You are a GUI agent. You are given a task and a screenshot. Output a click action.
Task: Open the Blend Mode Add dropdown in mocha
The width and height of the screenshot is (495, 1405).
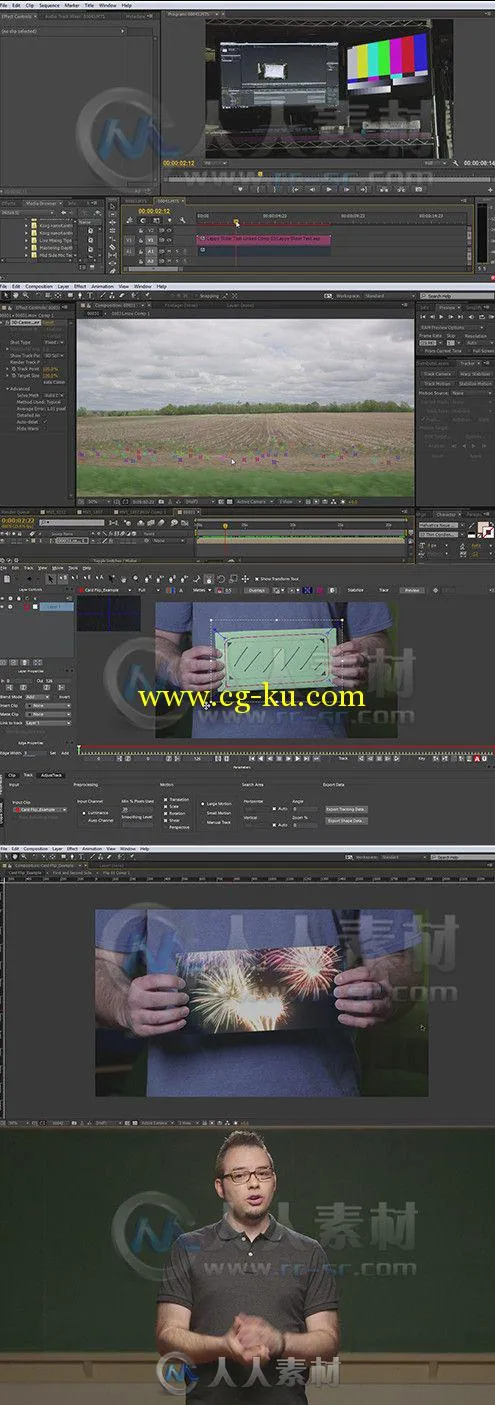click(x=35, y=696)
